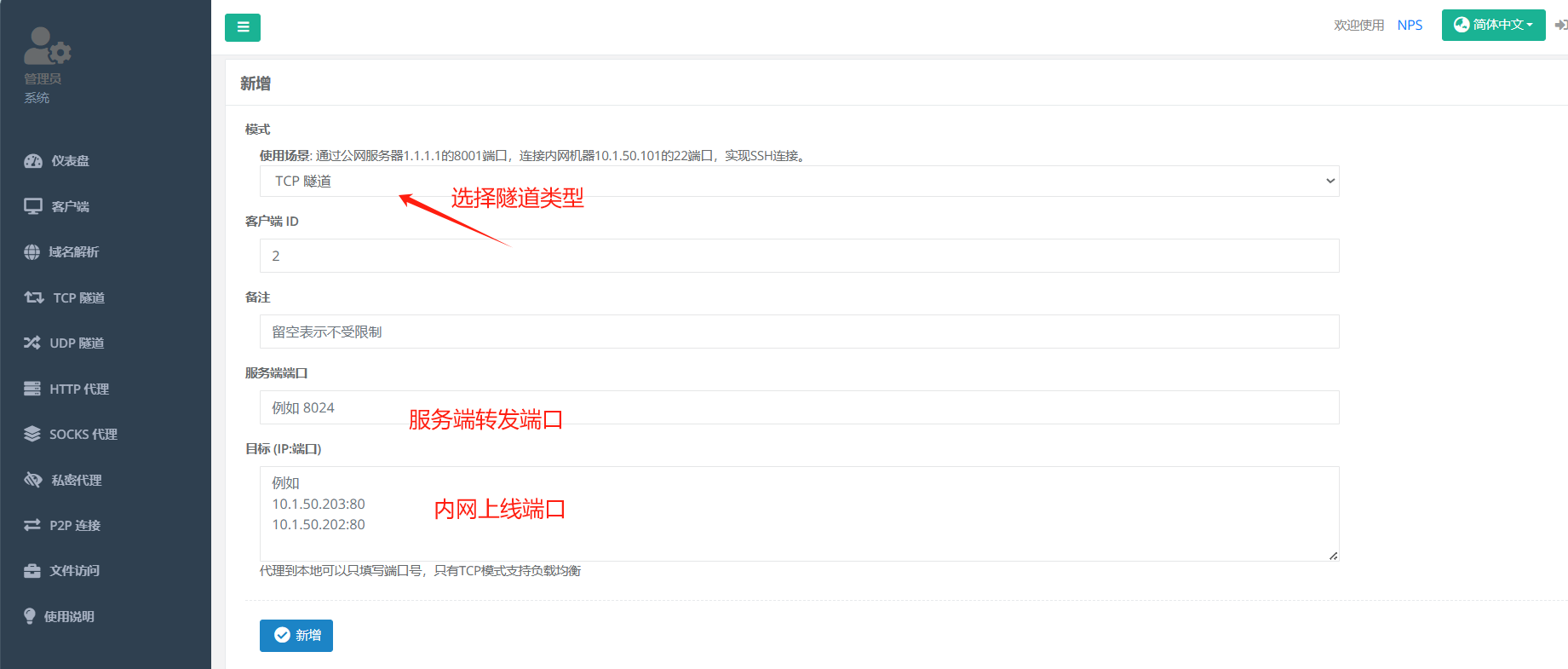Click the UDP tunnel shuffle icon
Image resolution: width=1568 pixels, height=669 pixels.
click(32, 343)
